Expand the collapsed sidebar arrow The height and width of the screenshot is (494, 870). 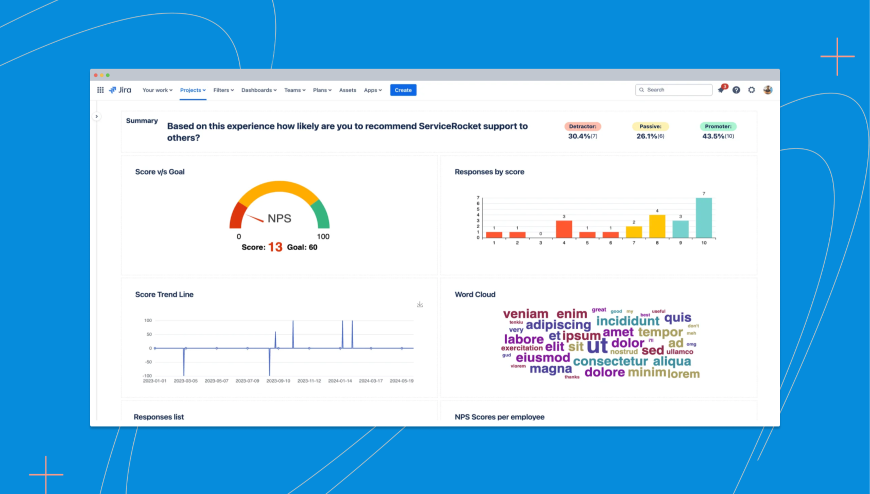(x=97, y=117)
